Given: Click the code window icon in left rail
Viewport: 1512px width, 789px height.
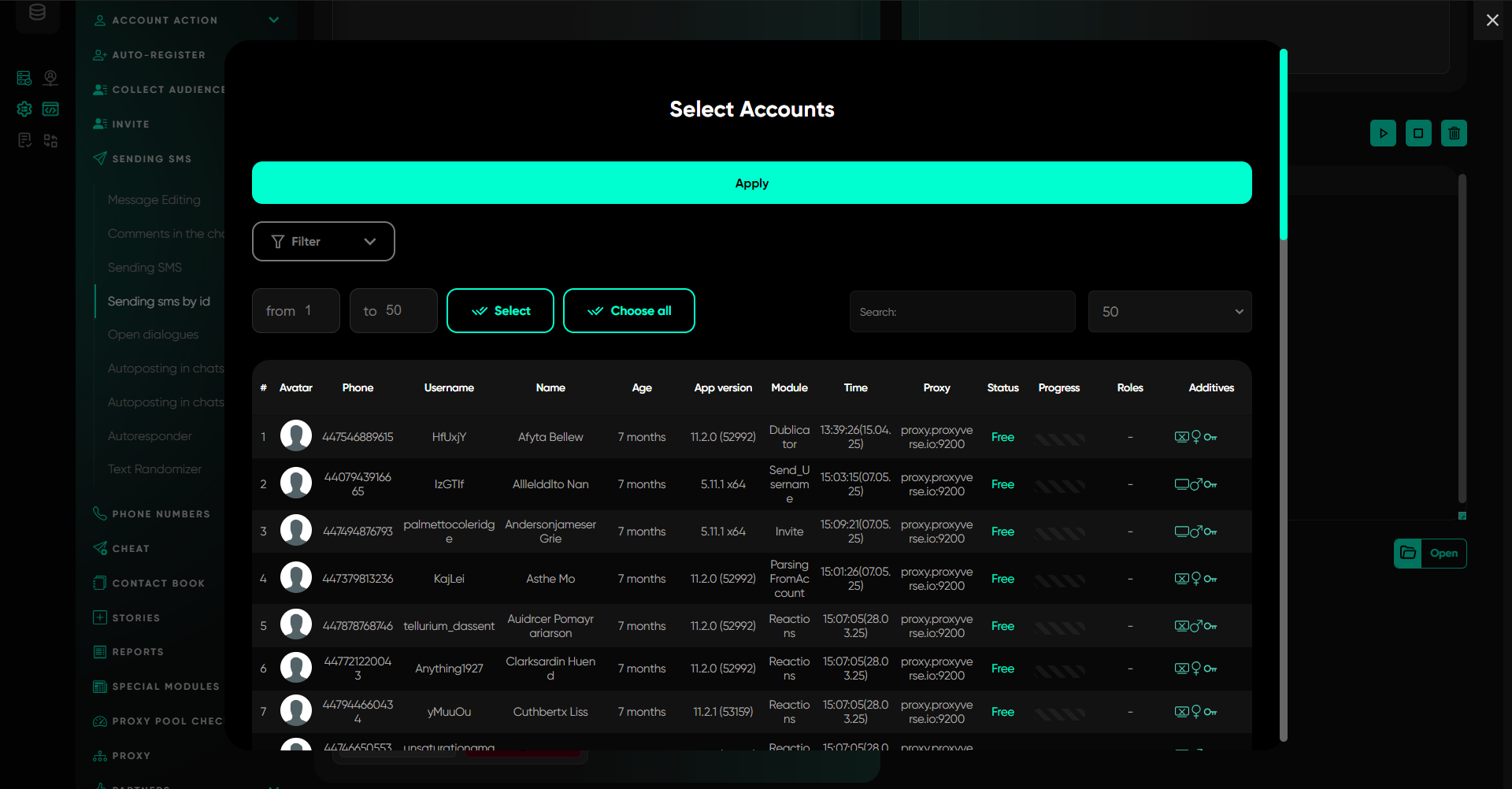Looking at the screenshot, I should tap(50, 109).
